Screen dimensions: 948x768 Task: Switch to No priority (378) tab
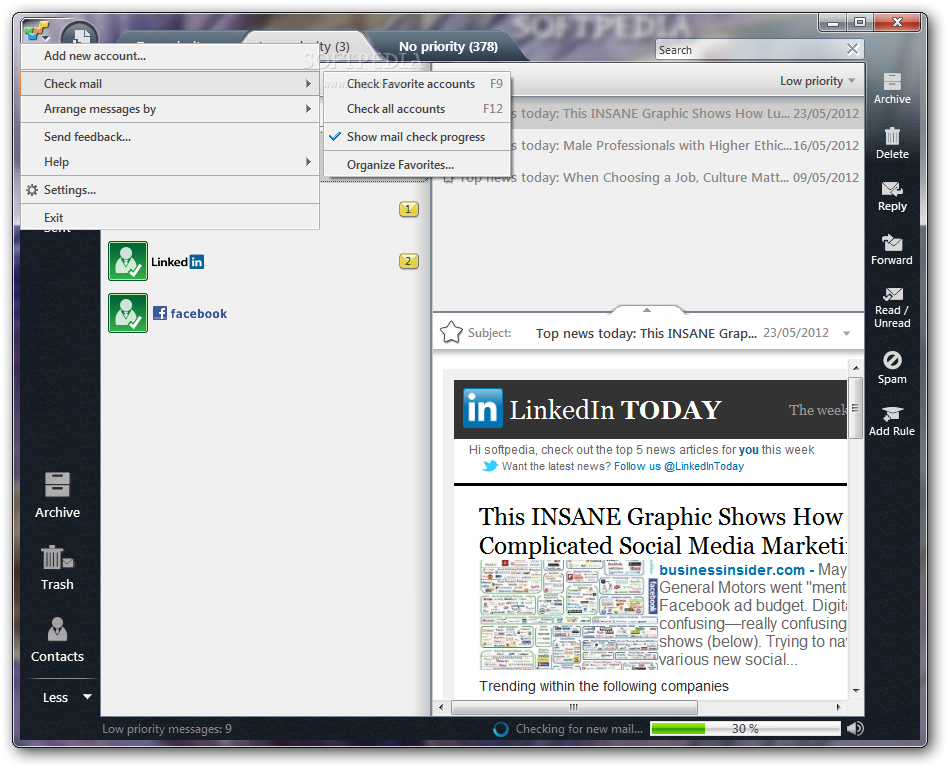448,47
